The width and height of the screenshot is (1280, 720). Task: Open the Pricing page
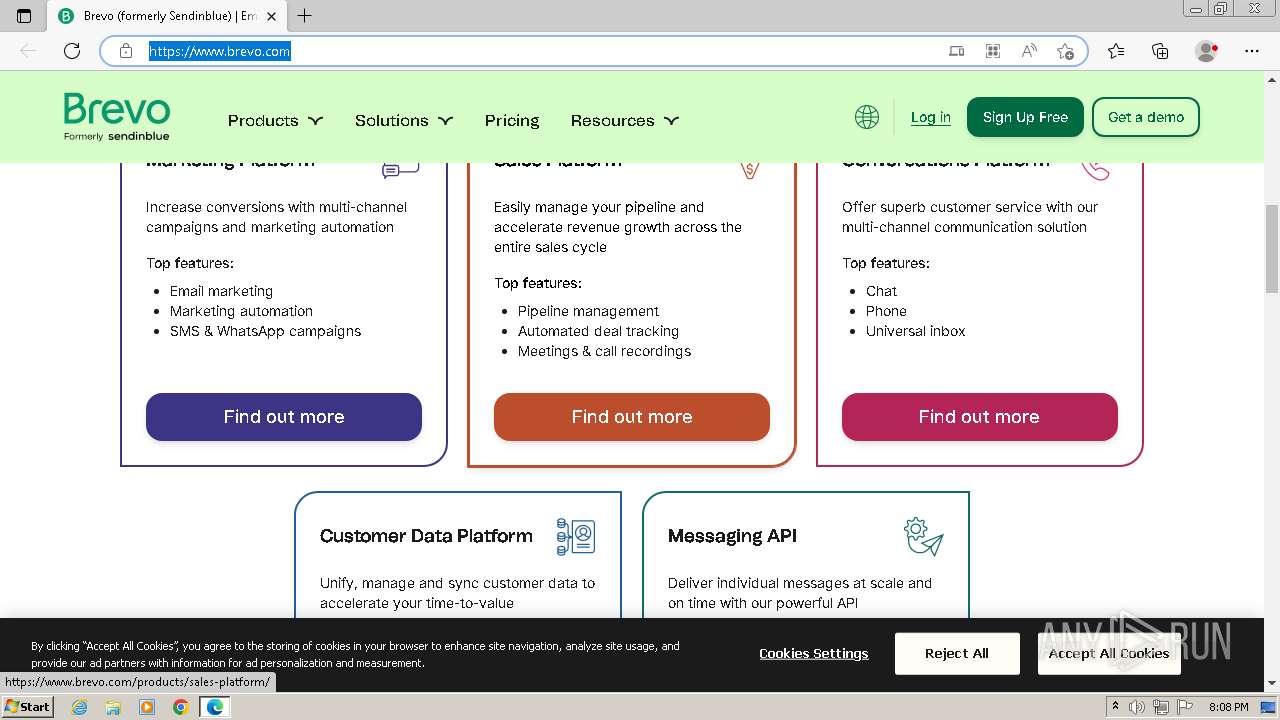pos(512,120)
